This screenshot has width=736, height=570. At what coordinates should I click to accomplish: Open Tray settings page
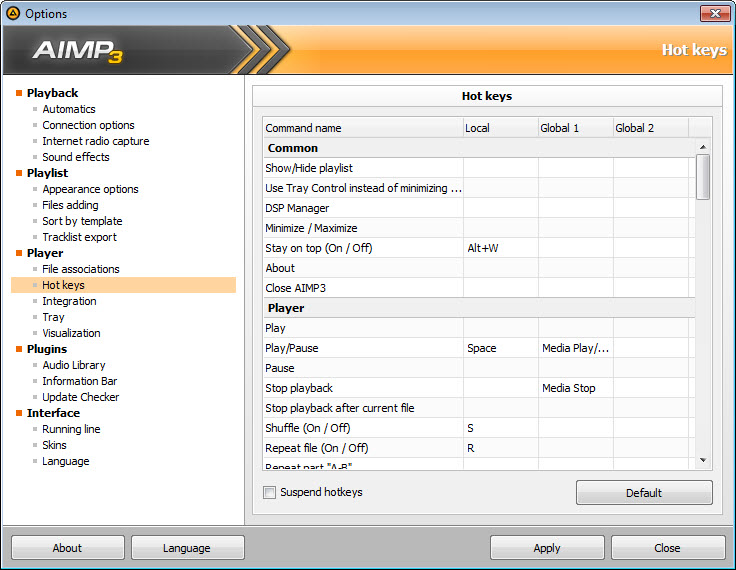click(53, 317)
